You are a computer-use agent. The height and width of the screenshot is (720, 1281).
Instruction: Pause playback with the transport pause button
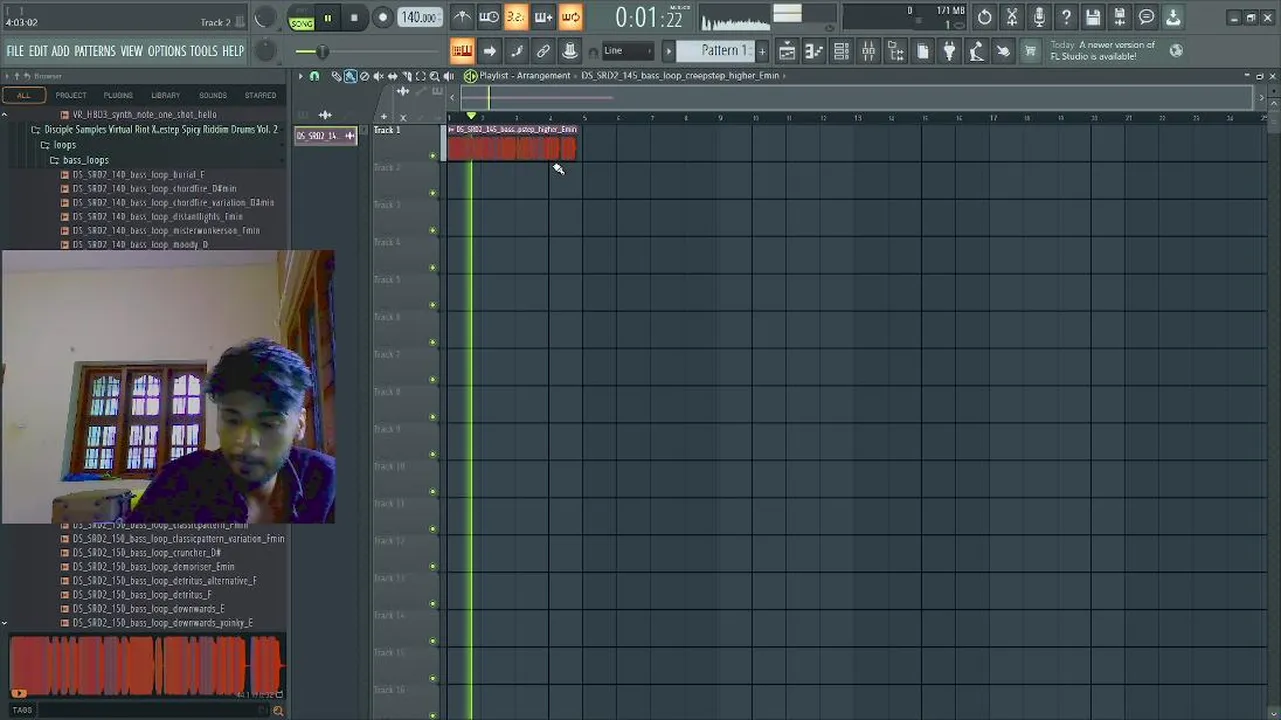tap(327, 18)
